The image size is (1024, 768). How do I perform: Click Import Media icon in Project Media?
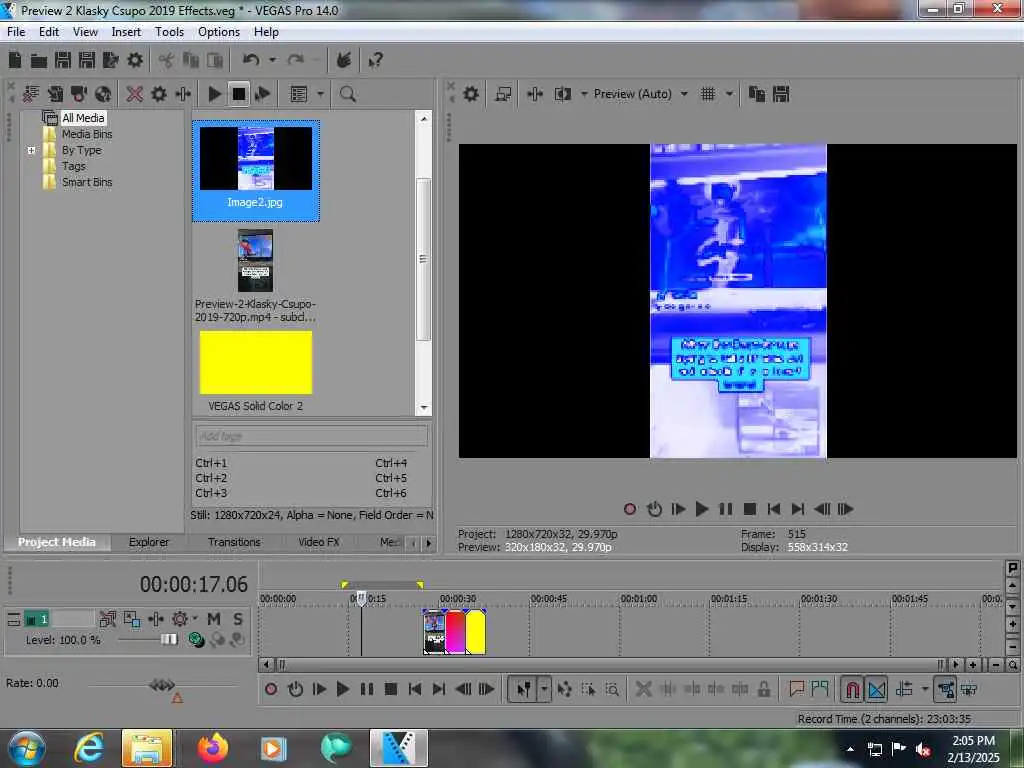(x=55, y=94)
